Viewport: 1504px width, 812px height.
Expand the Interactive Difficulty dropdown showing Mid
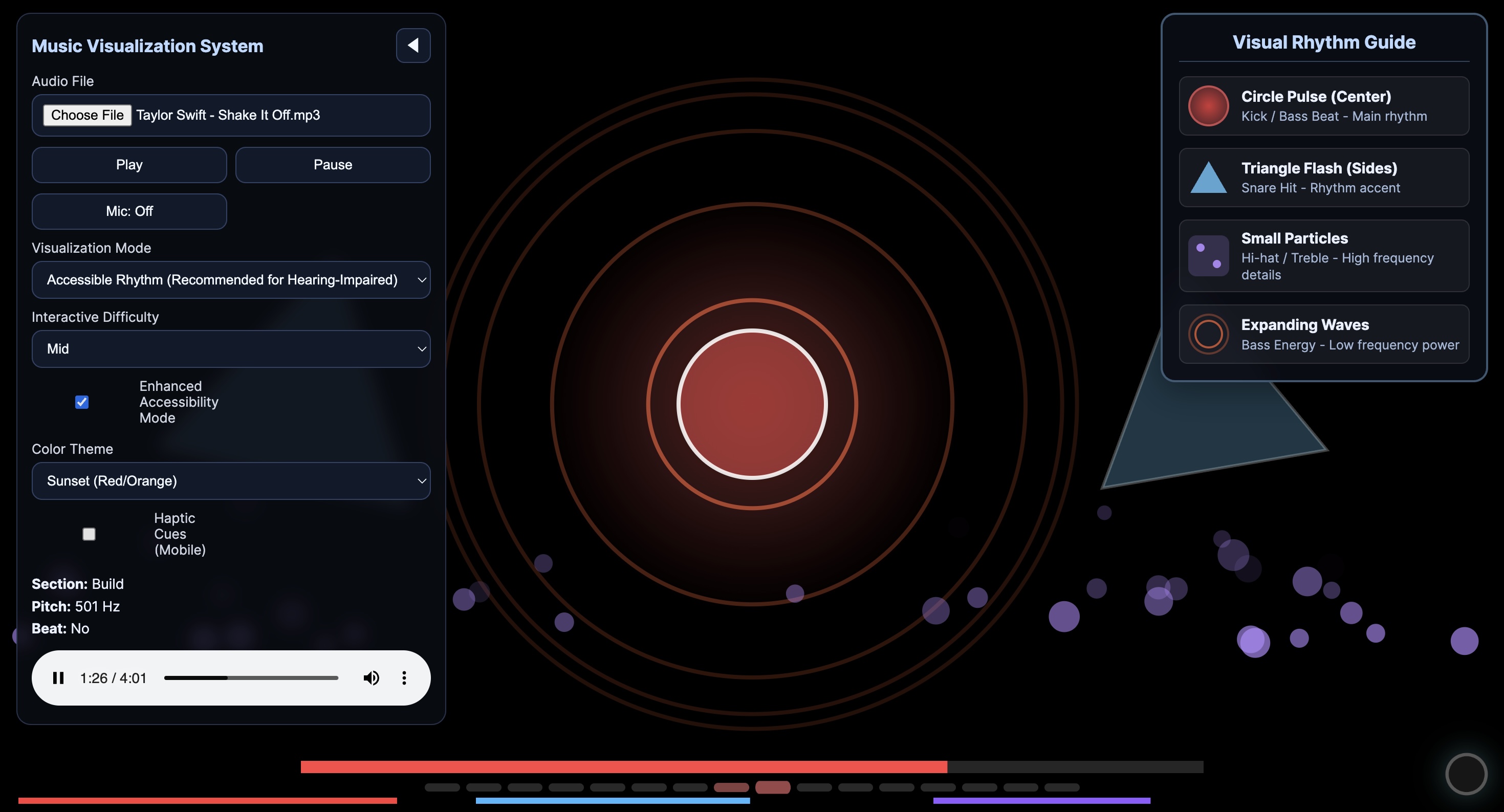(231, 349)
